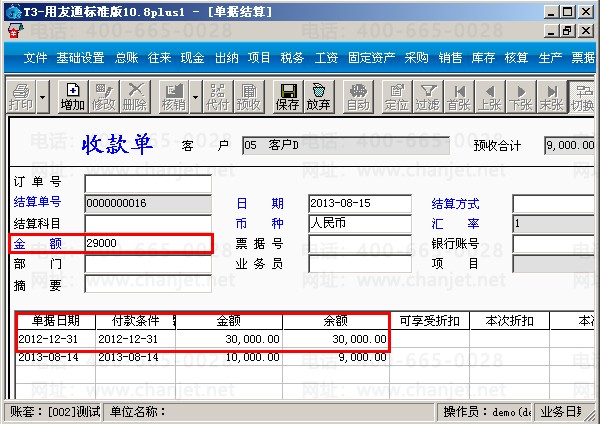Click the 订单号 input field
This screenshot has width=600, height=424.
pyautogui.click(x=148, y=183)
